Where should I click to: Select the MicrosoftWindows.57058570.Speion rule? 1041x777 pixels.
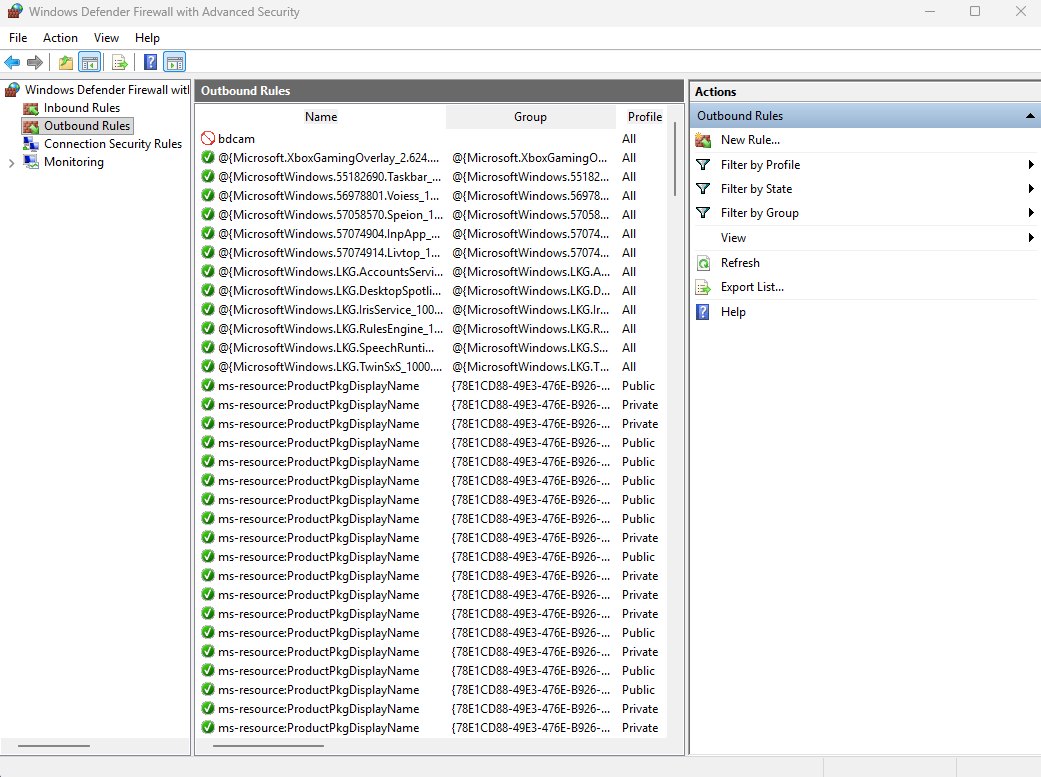[432, 215]
